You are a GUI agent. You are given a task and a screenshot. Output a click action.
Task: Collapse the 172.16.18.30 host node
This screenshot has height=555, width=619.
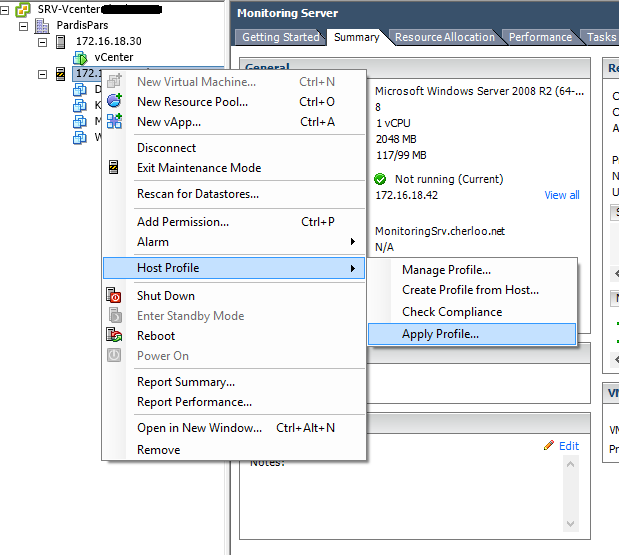[42, 42]
